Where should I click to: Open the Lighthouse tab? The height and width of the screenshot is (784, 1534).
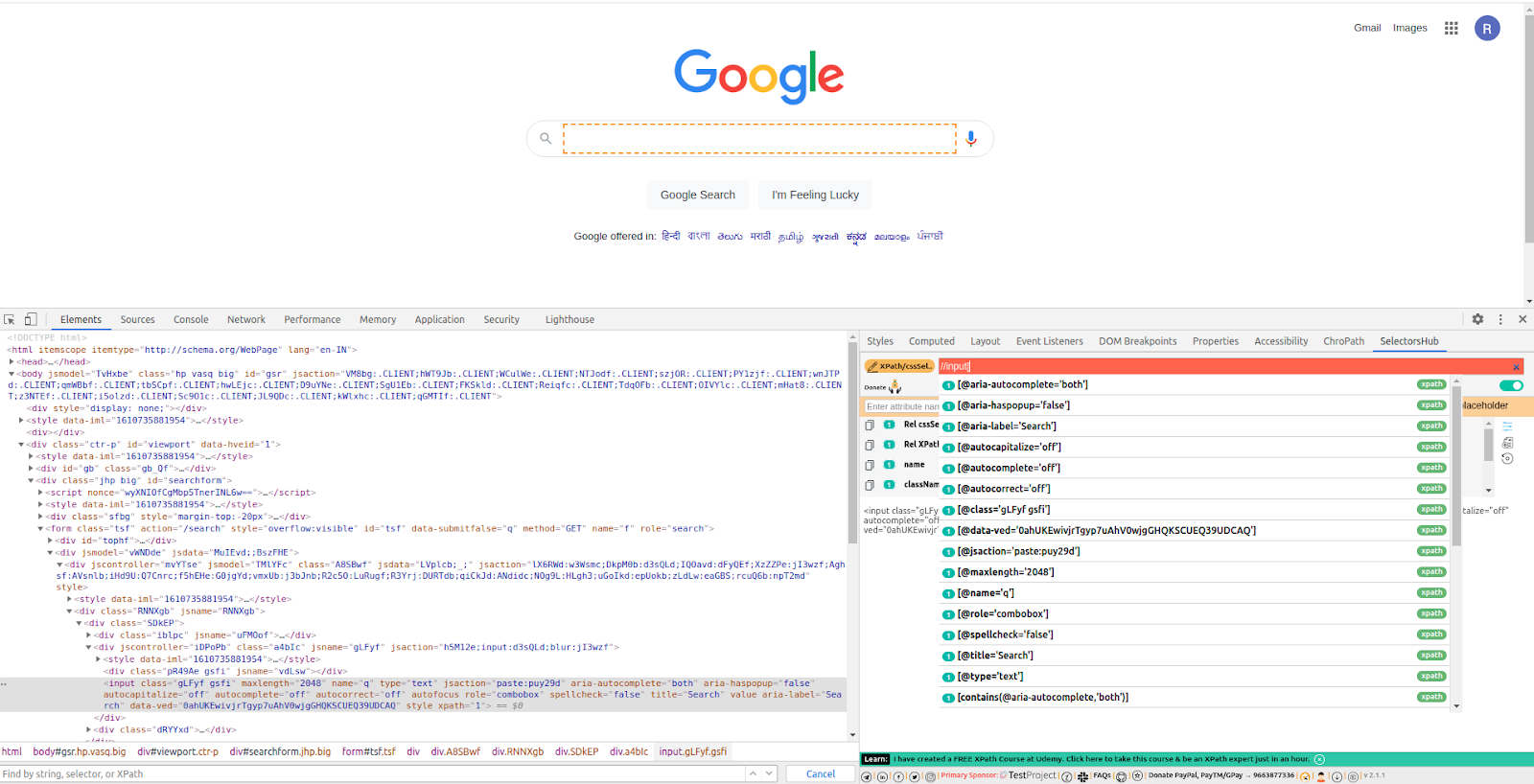pos(569,319)
